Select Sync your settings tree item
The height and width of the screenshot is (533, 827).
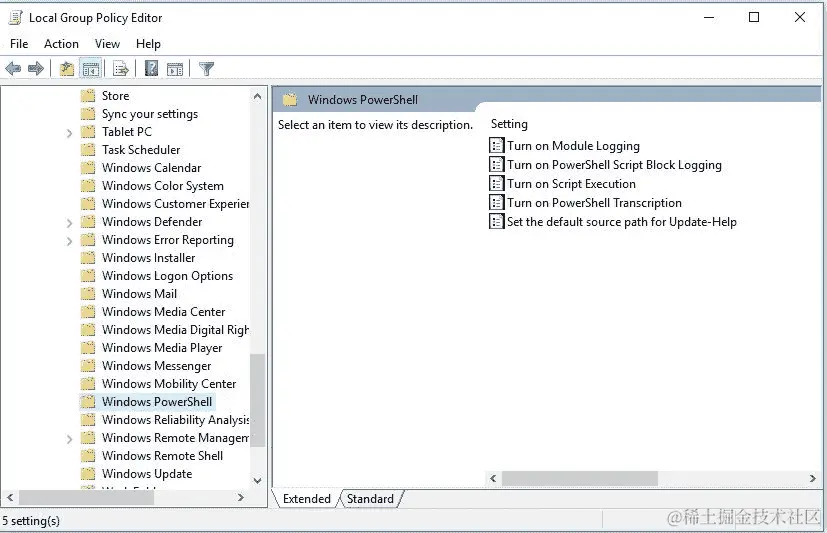point(150,114)
